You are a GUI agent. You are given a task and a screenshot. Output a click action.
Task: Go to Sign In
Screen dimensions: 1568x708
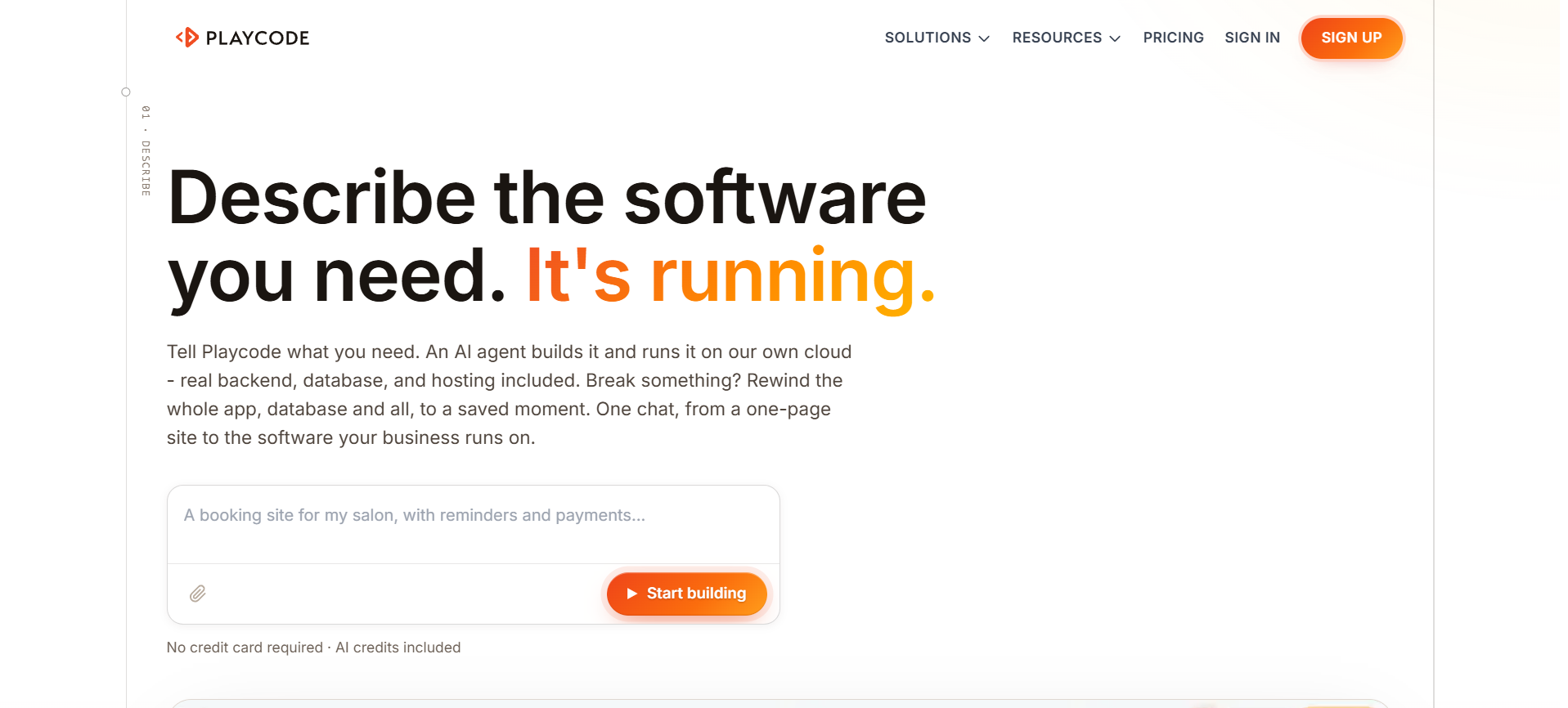(x=1252, y=38)
